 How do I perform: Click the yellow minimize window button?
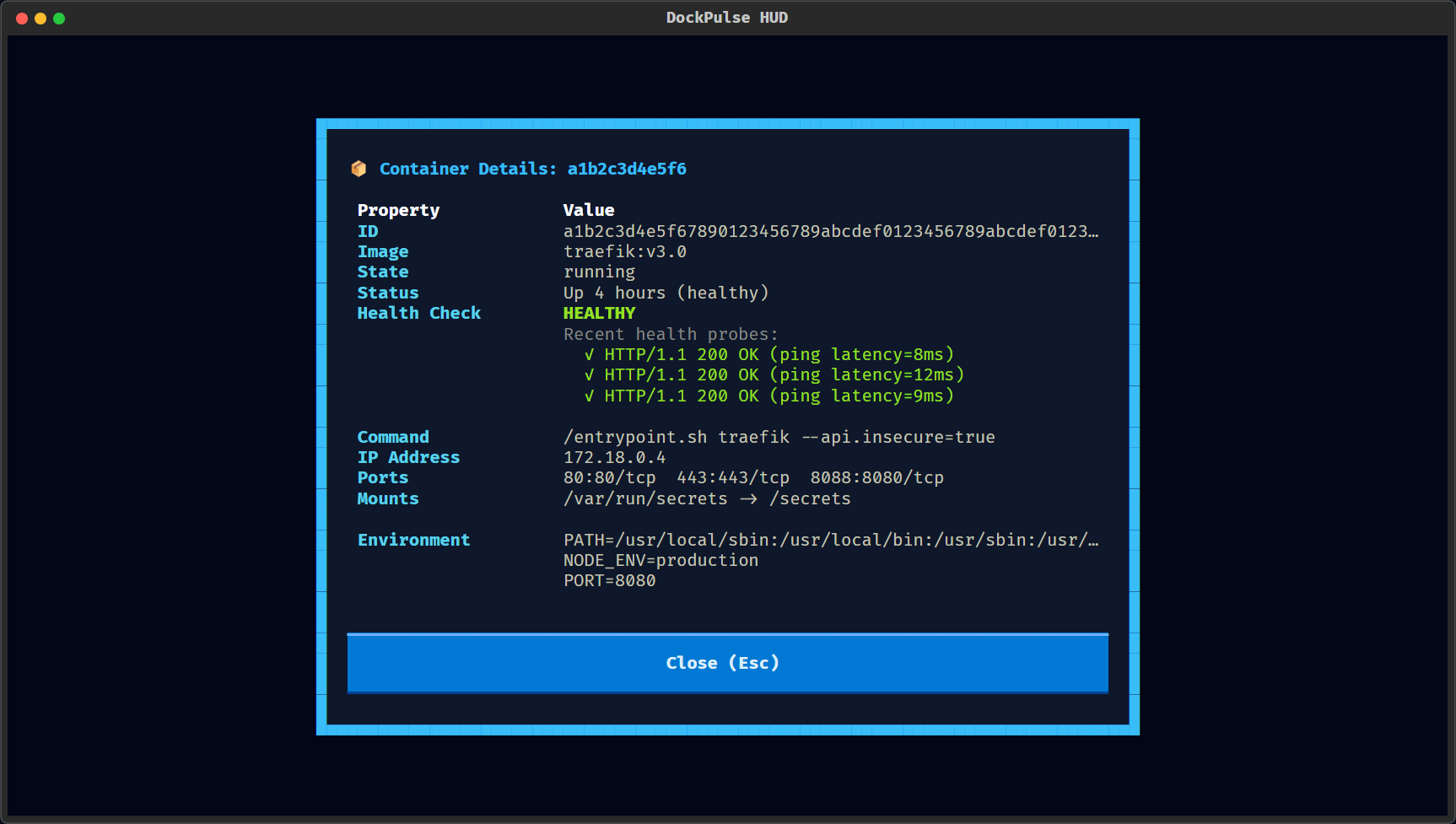tap(40, 19)
